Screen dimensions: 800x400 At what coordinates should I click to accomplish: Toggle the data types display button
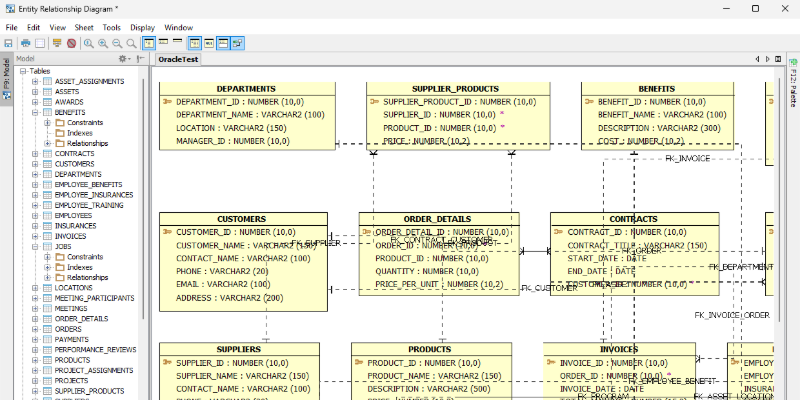(x=209, y=43)
